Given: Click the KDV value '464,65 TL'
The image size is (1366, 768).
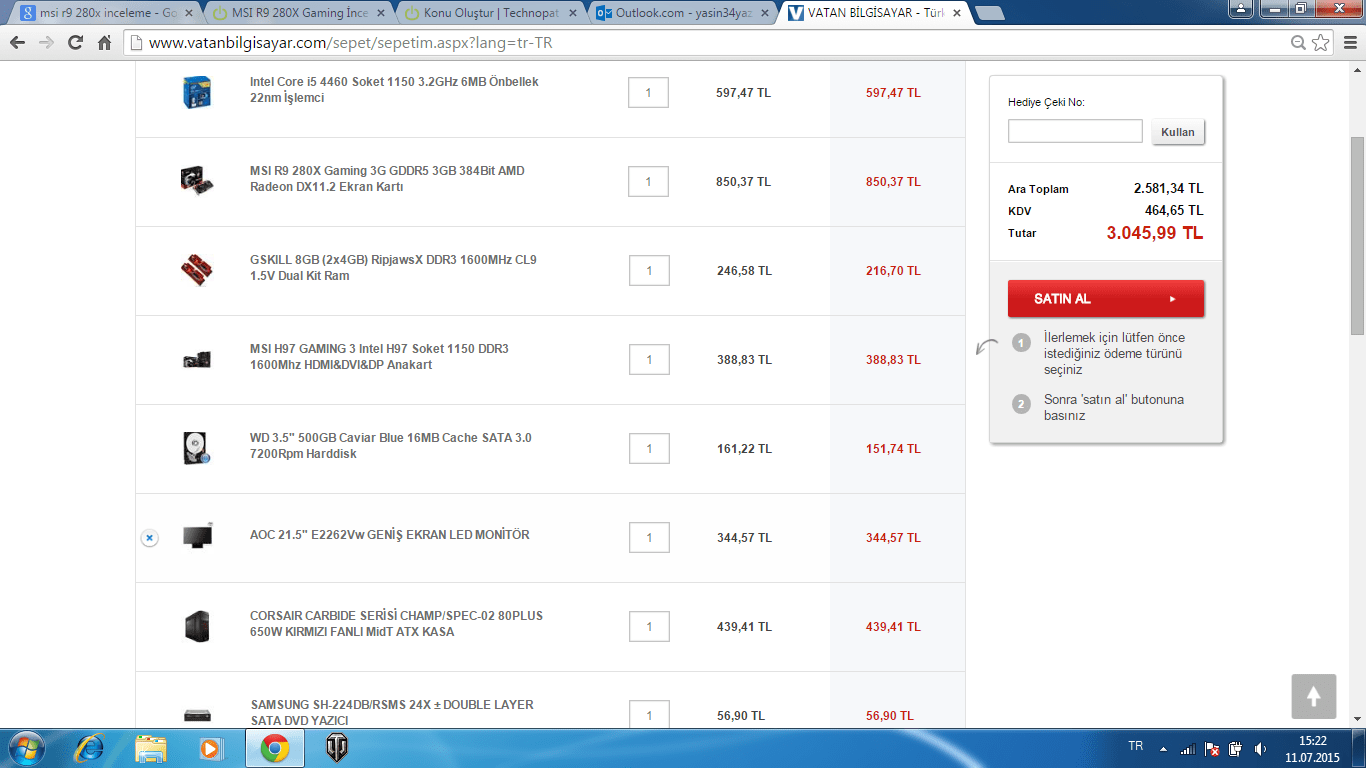Looking at the screenshot, I should click(x=1174, y=211).
